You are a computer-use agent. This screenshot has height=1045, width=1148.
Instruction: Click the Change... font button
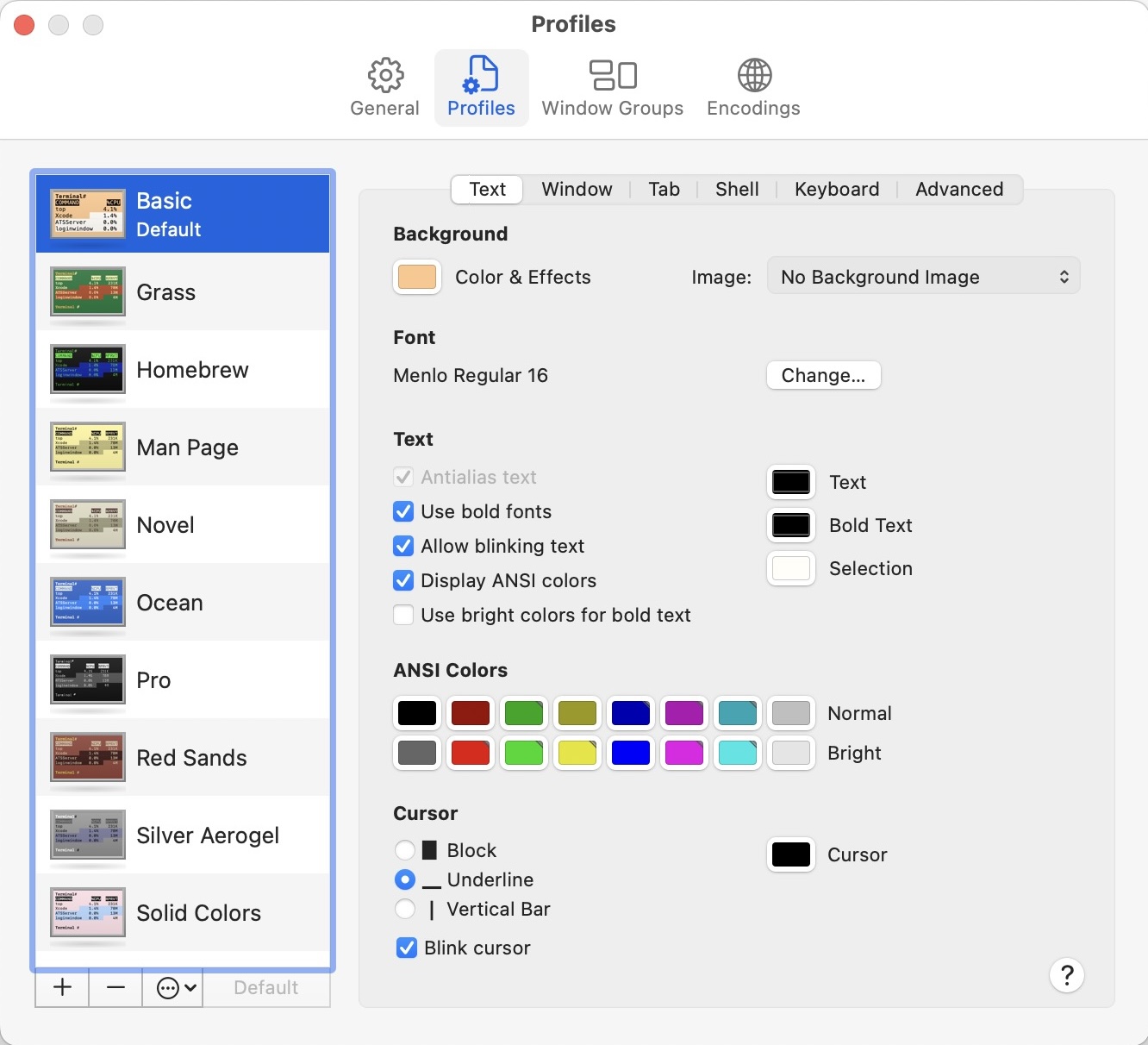coord(823,376)
